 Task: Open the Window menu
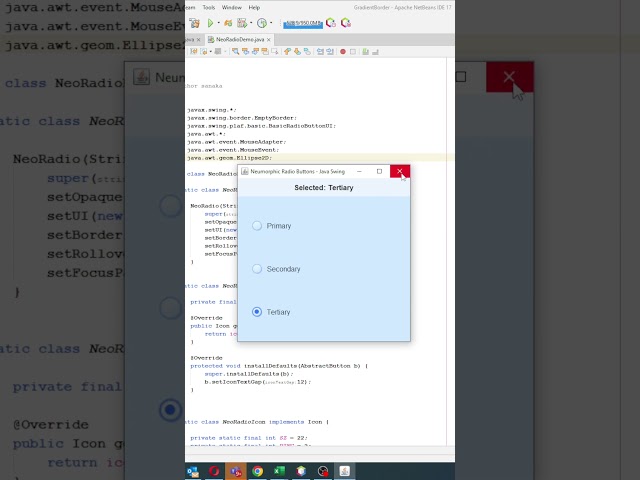(x=231, y=7)
